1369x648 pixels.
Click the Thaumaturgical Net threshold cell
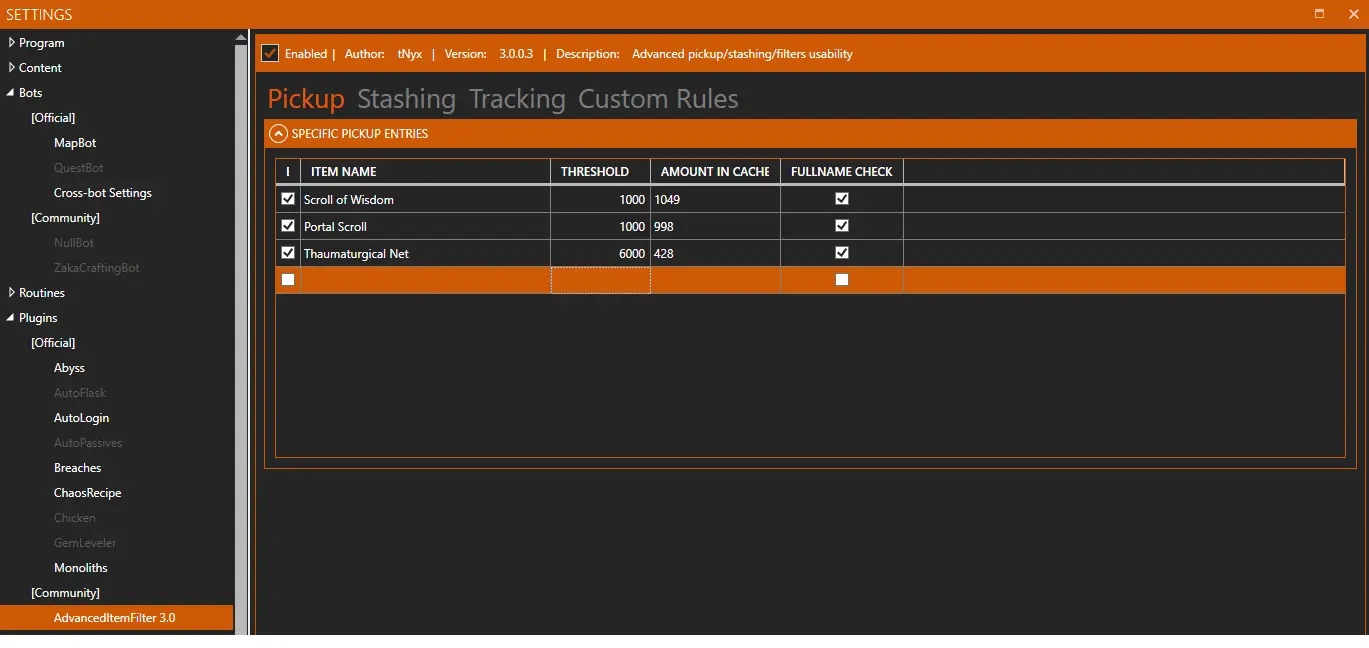point(600,254)
